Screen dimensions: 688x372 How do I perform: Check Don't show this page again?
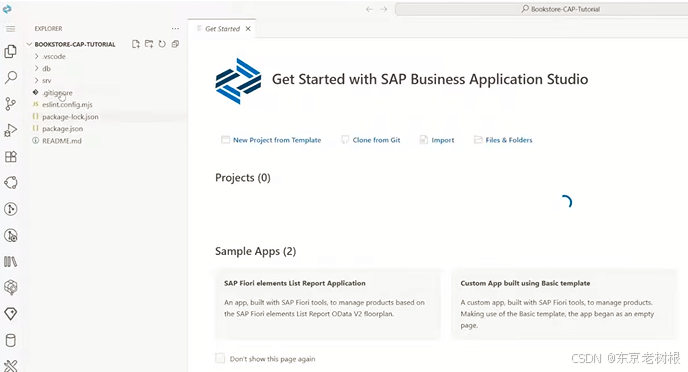(220, 358)
